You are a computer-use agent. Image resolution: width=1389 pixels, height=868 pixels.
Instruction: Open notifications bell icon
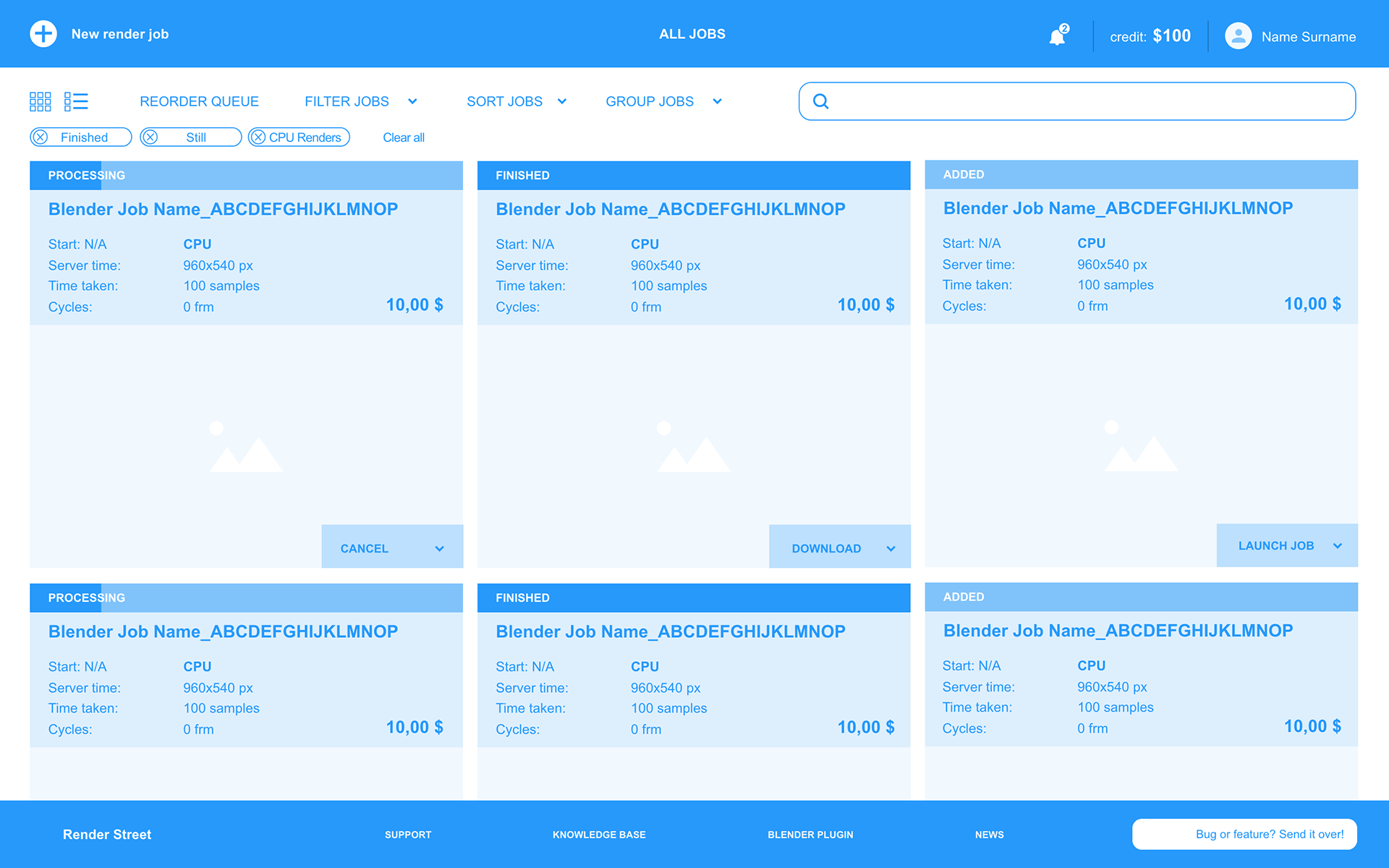[1058, 35]
